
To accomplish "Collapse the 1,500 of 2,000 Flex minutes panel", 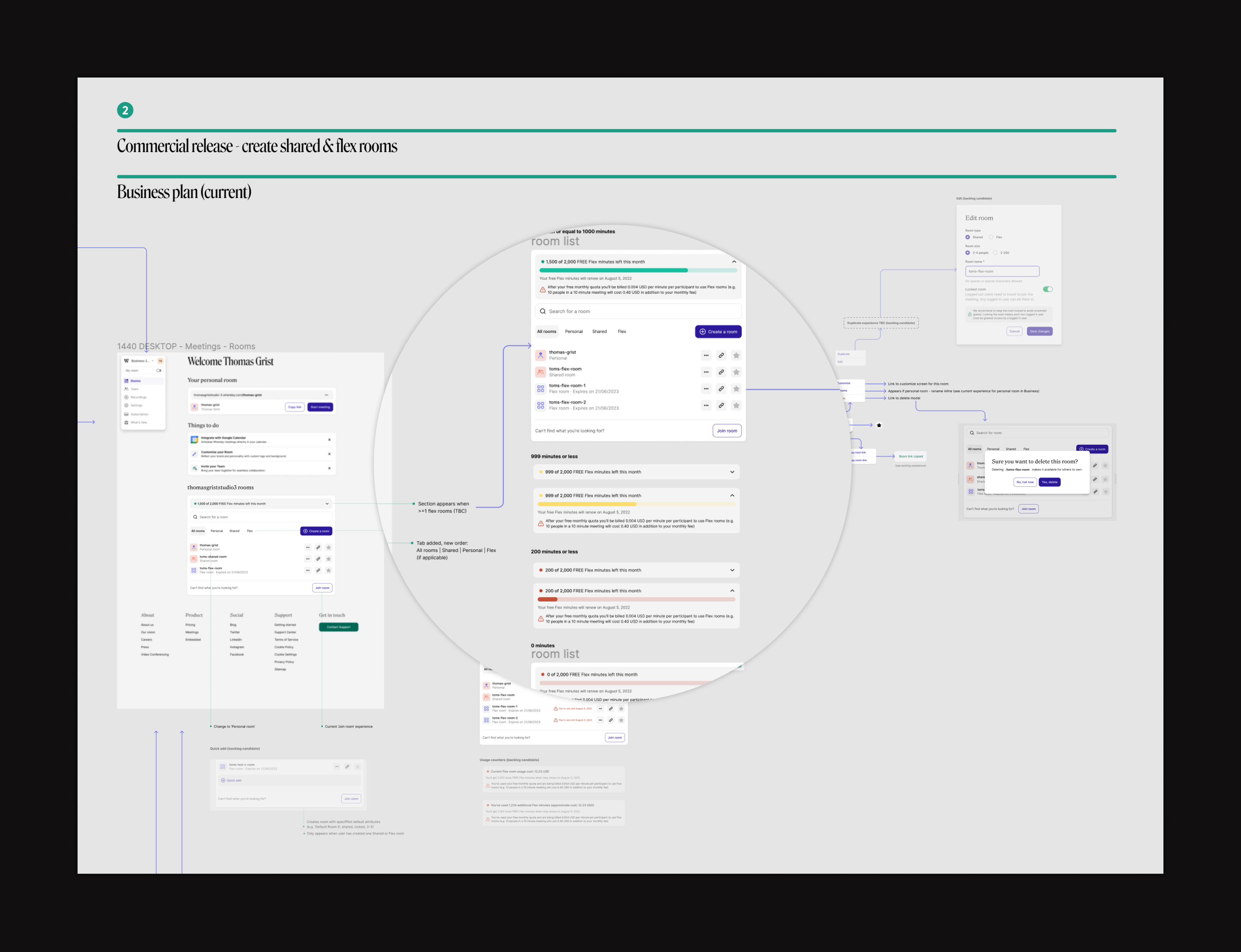I will tap(734, 262).
